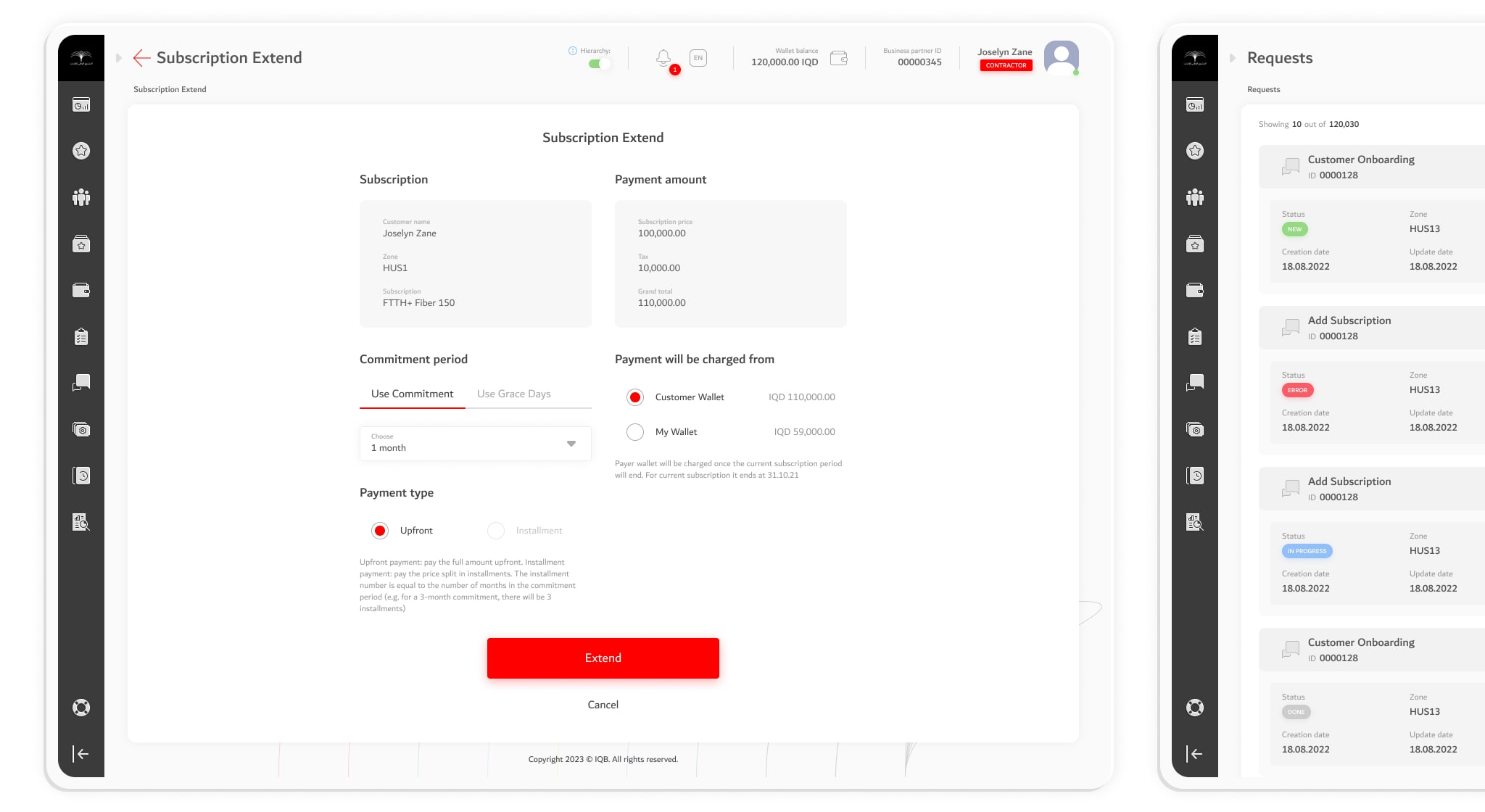The height and width of the screenshot is (812, 1485).
Task: Open checklist clipboard sidebar icon
Action: 81,336
